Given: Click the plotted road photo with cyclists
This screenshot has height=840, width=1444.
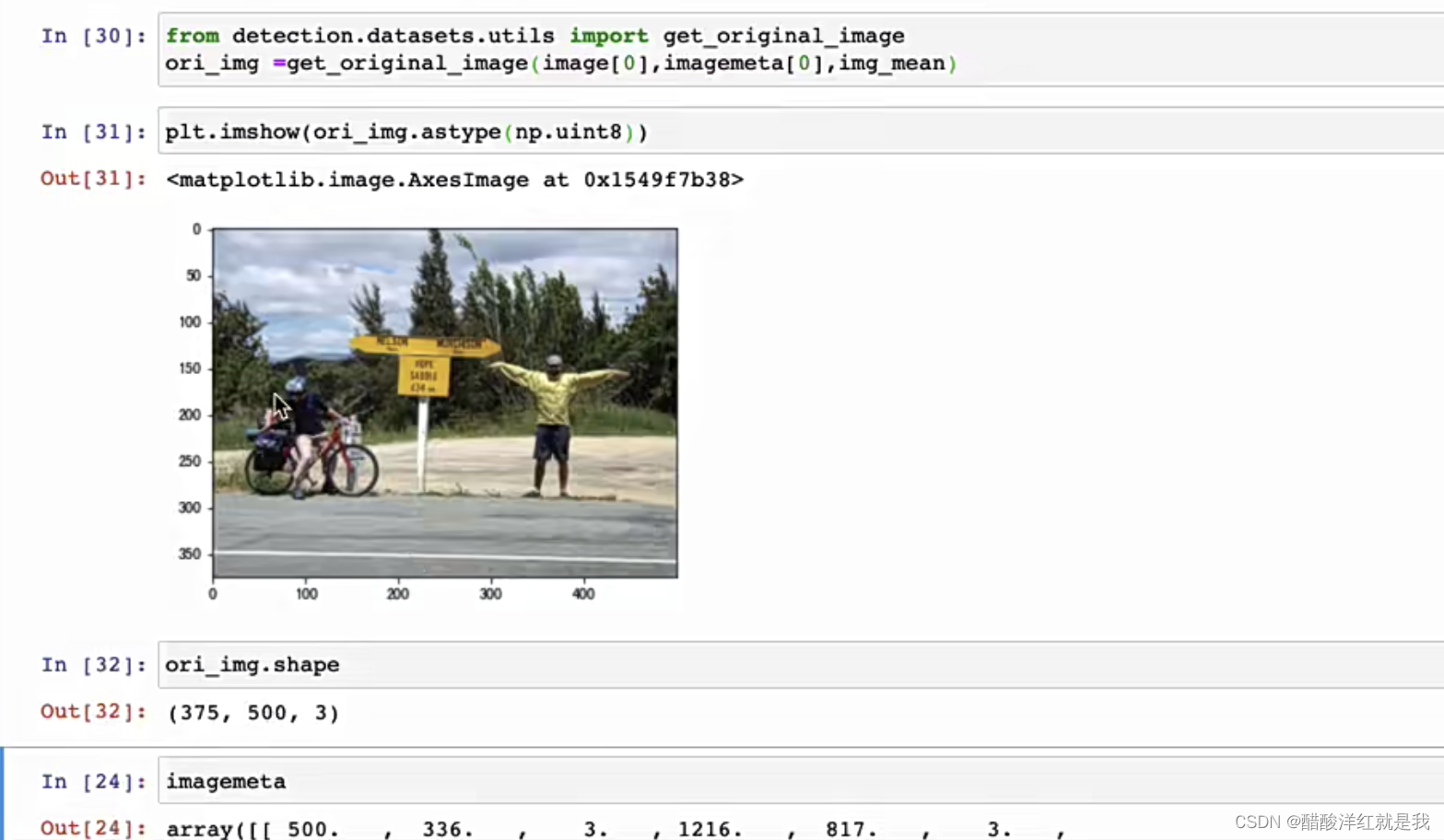Looking at the screenshot, I should [x=445, y=403].
